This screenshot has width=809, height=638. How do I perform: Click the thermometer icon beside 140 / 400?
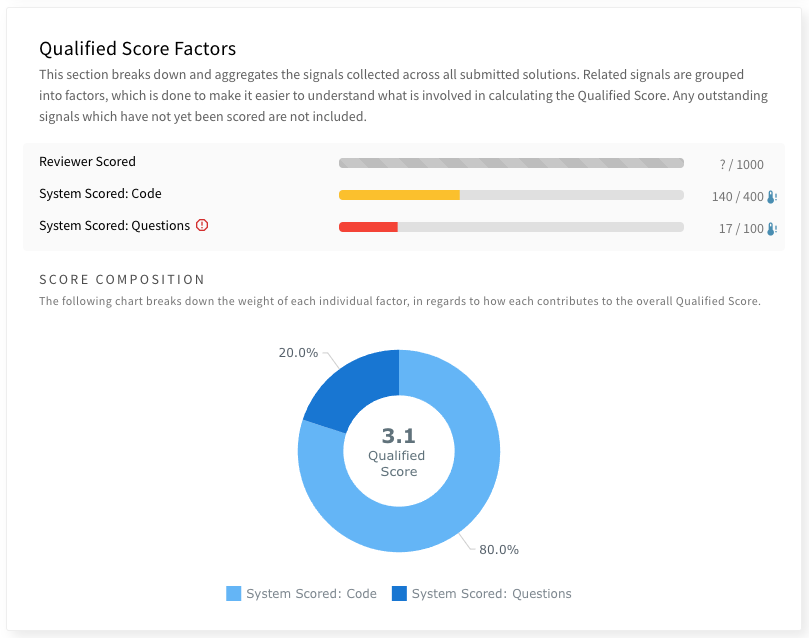[x=769, y=196]
